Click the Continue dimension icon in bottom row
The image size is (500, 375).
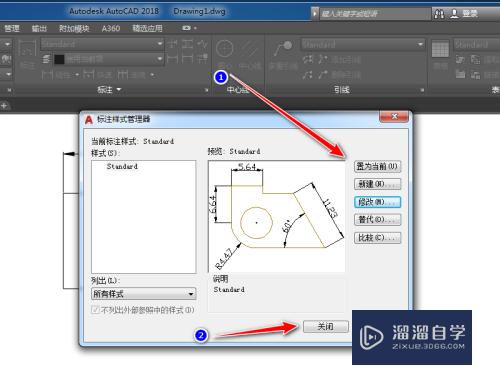[123, 74]
